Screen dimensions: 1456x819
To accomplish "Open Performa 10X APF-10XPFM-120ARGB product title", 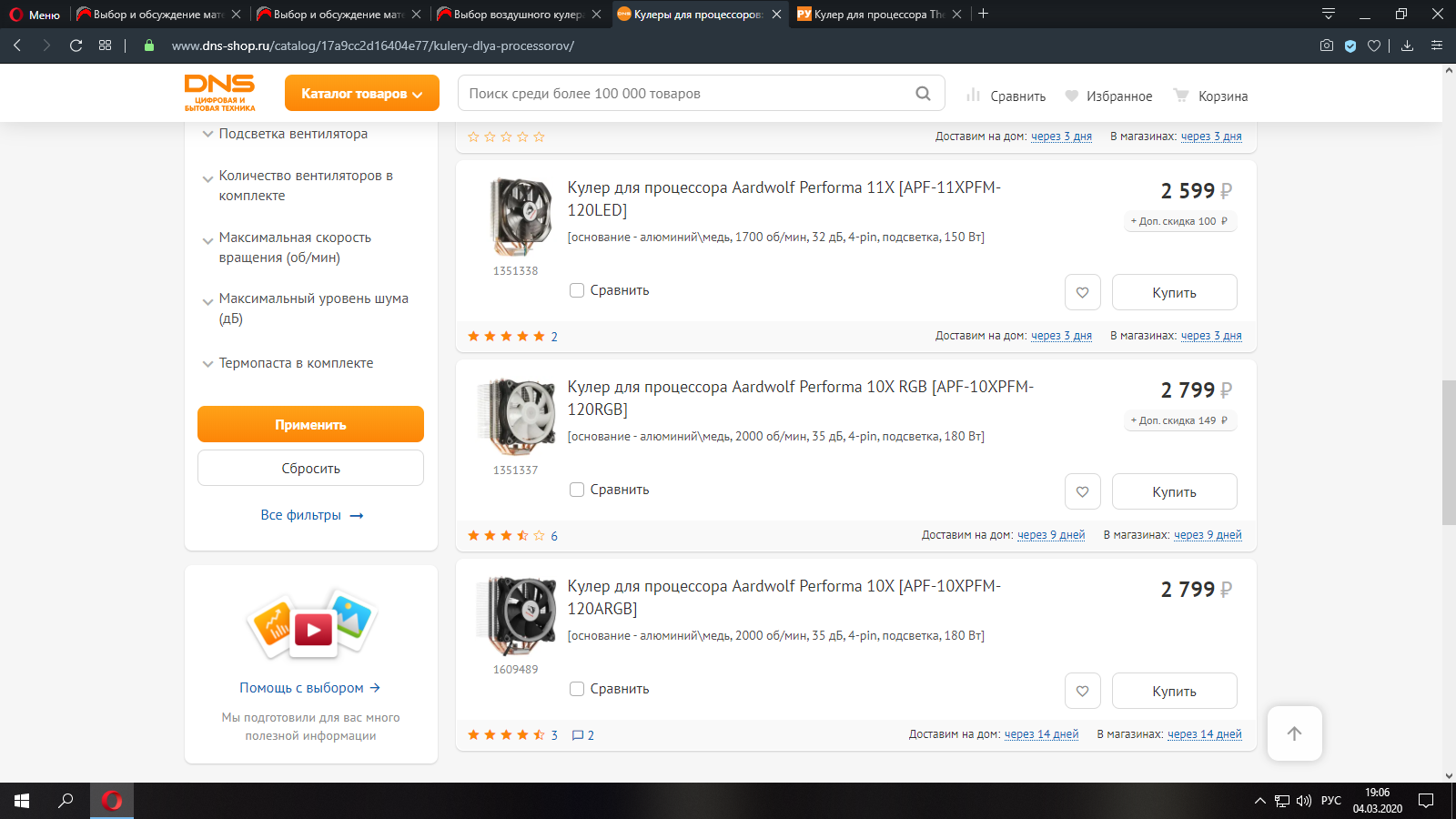I will point(784,597).
